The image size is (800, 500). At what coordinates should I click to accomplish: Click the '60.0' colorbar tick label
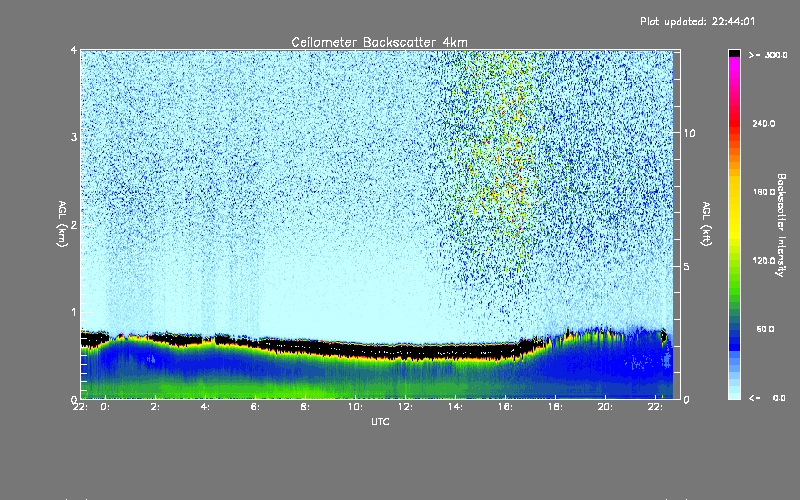click(765, 329)
